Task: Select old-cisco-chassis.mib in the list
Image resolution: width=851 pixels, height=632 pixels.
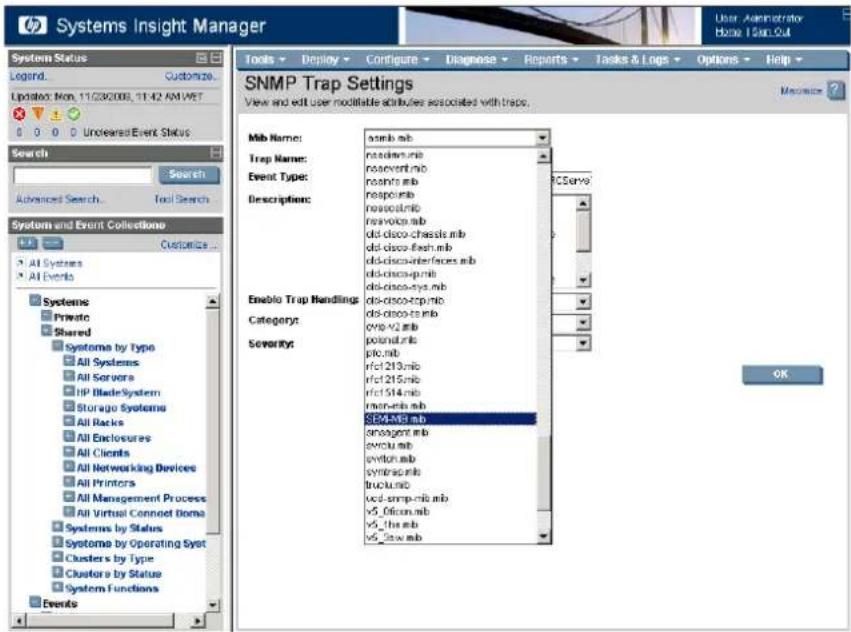Action: 450,234
